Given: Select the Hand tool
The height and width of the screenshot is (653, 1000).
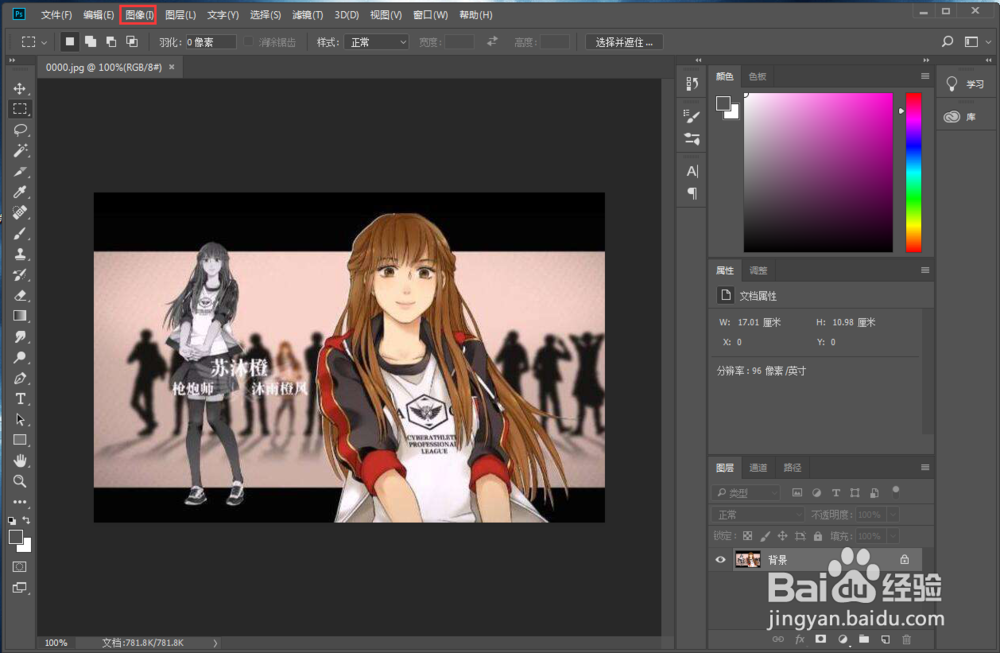Looking at the screenshot, I should click(x=20, y=460).
